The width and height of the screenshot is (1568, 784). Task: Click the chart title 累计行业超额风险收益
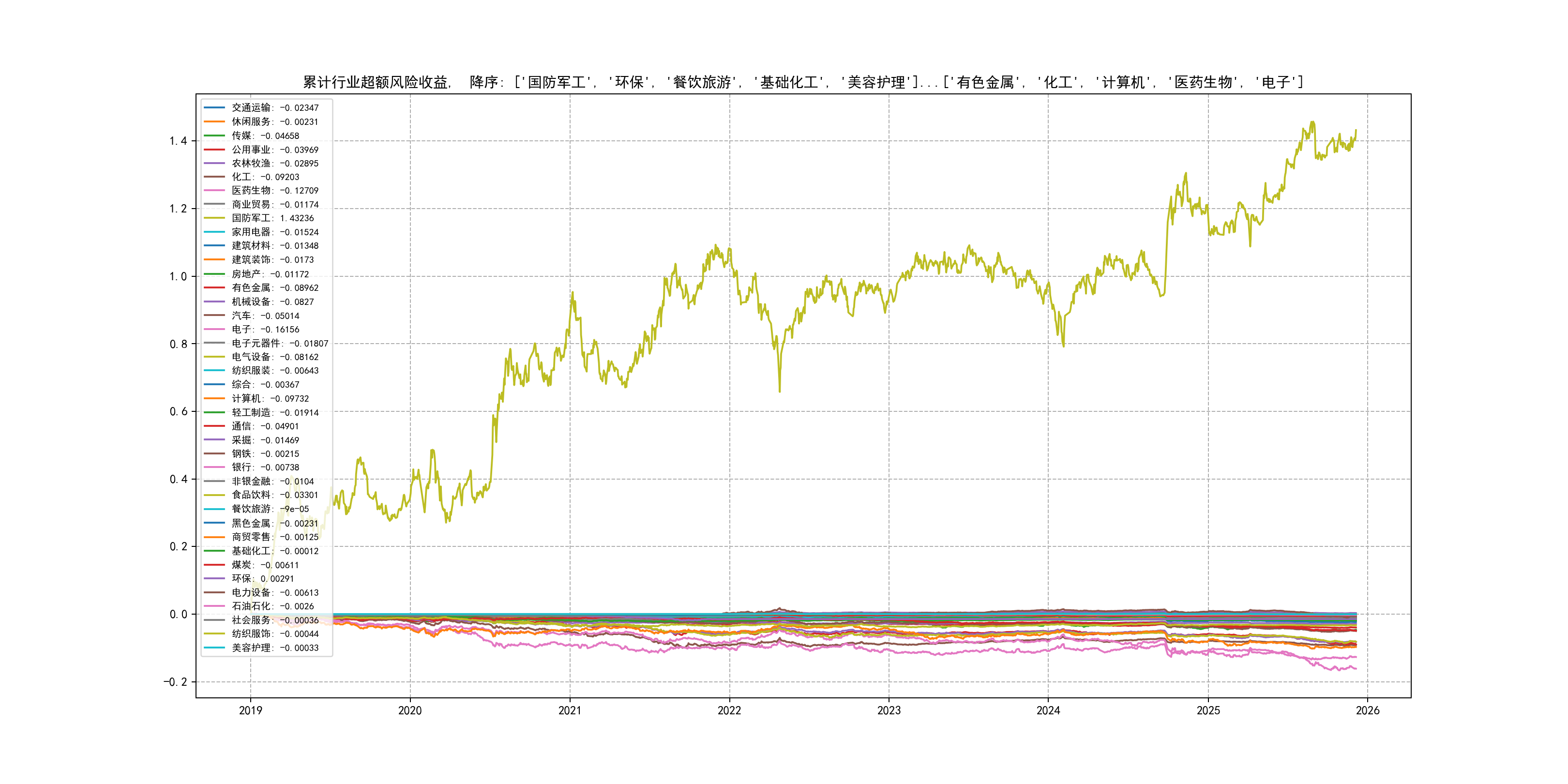pyautogui.click(x=376, y=82)
